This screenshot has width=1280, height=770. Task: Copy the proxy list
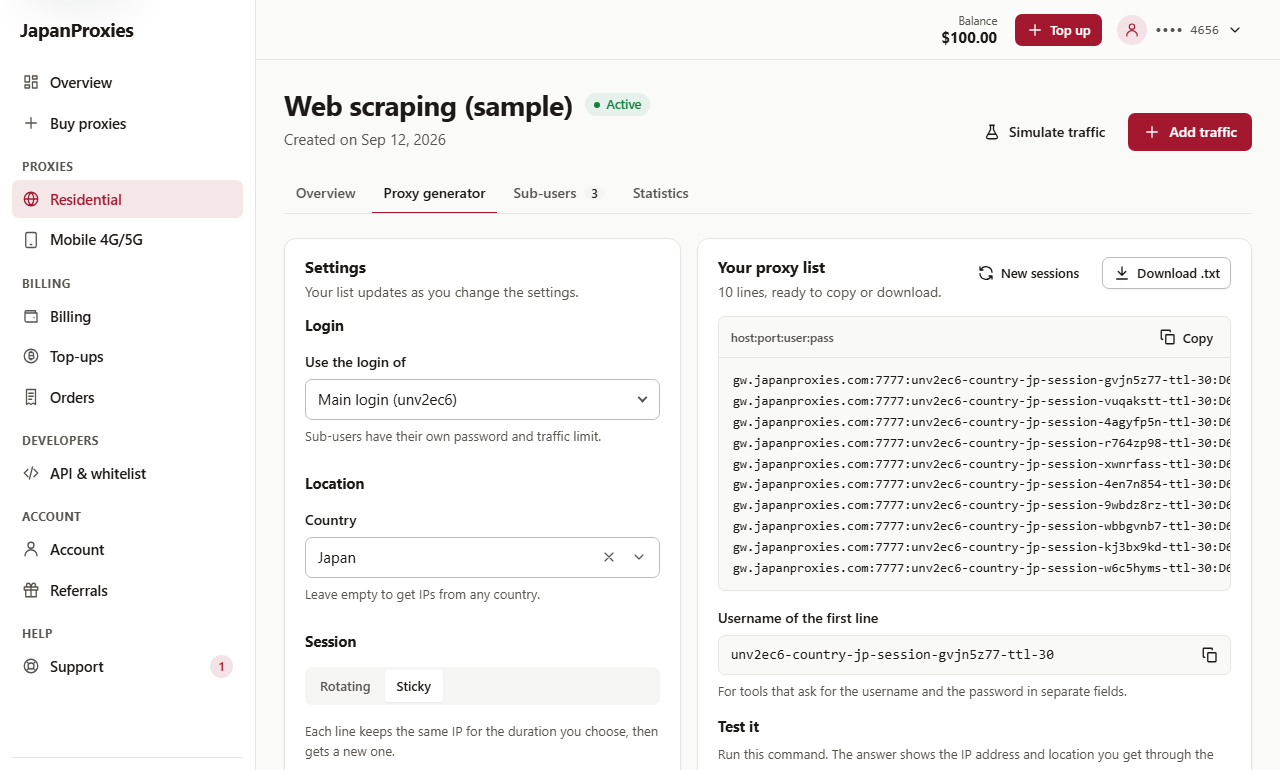coord(1186,338)
